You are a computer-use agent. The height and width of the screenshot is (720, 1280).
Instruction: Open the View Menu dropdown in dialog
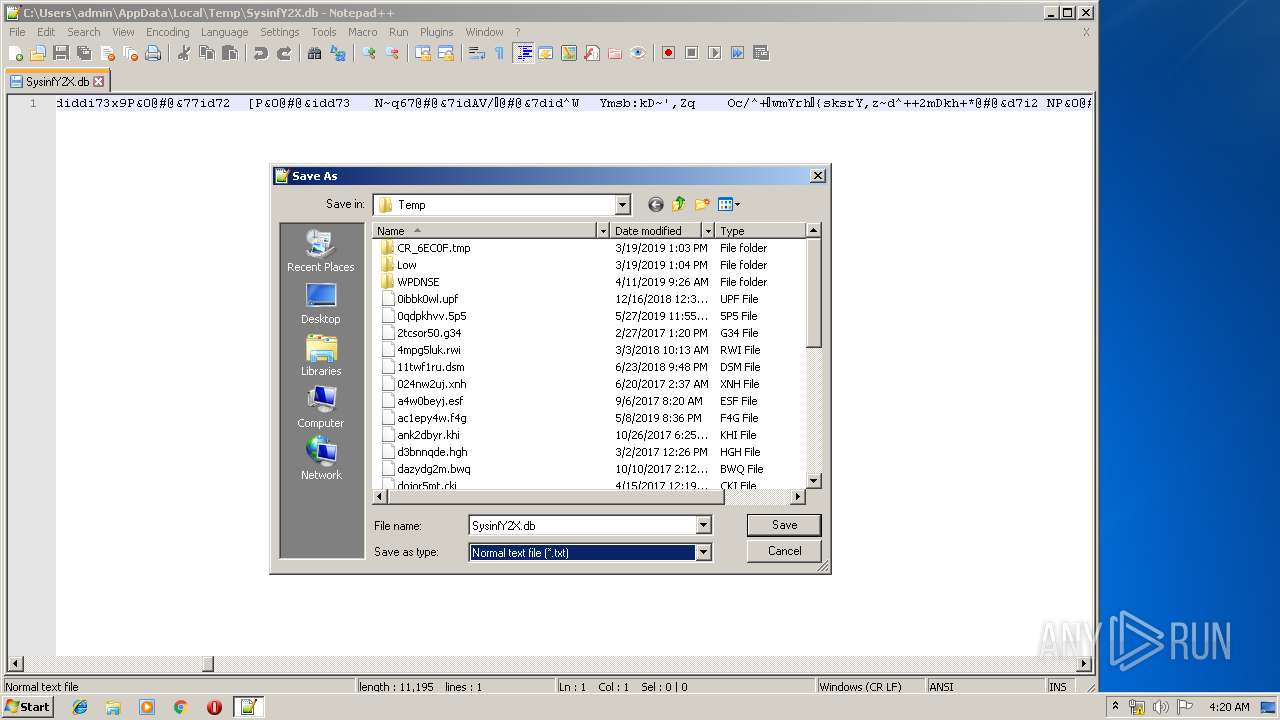click(x=729, y=204)
